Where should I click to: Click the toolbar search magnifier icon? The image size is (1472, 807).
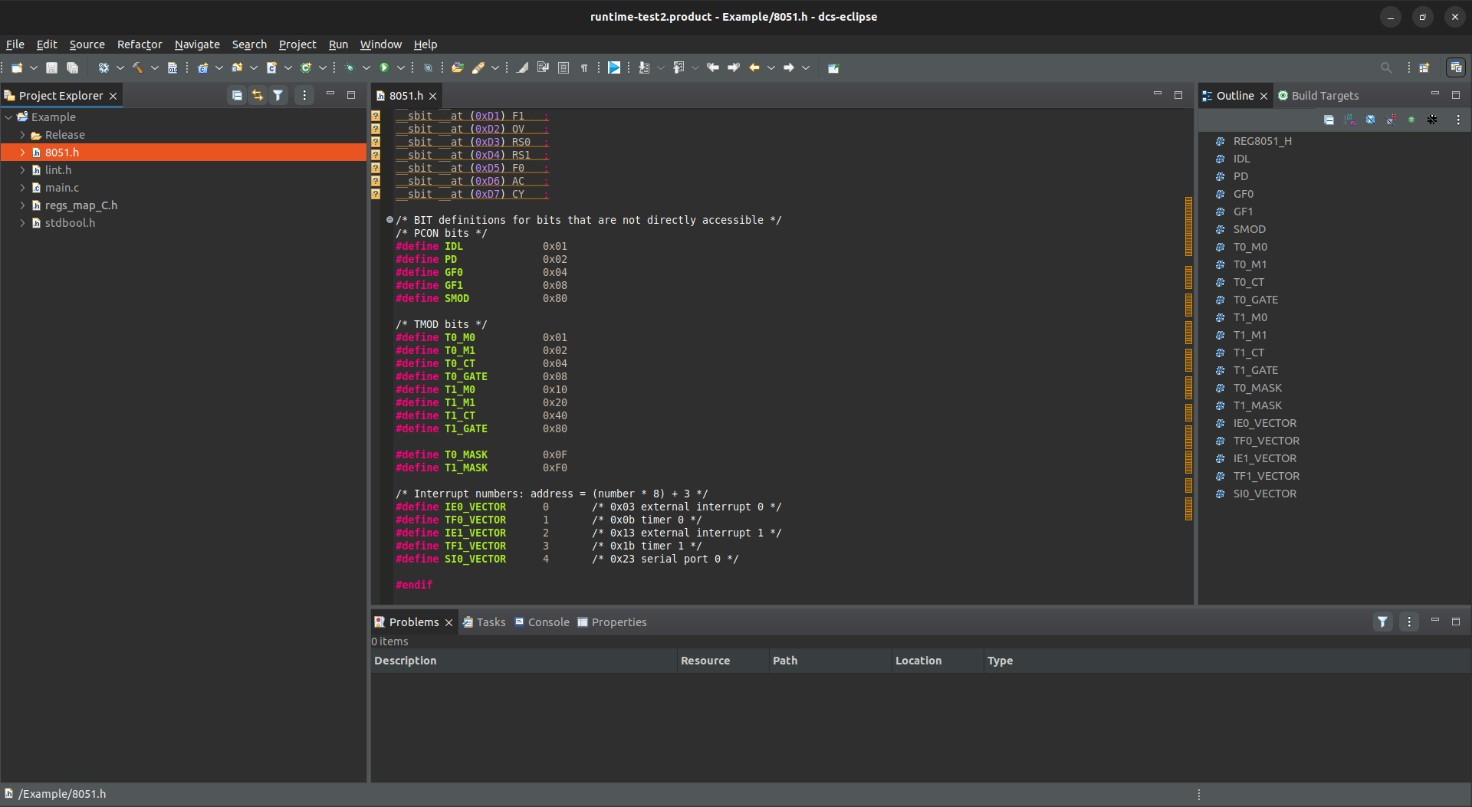point(1386,68)
